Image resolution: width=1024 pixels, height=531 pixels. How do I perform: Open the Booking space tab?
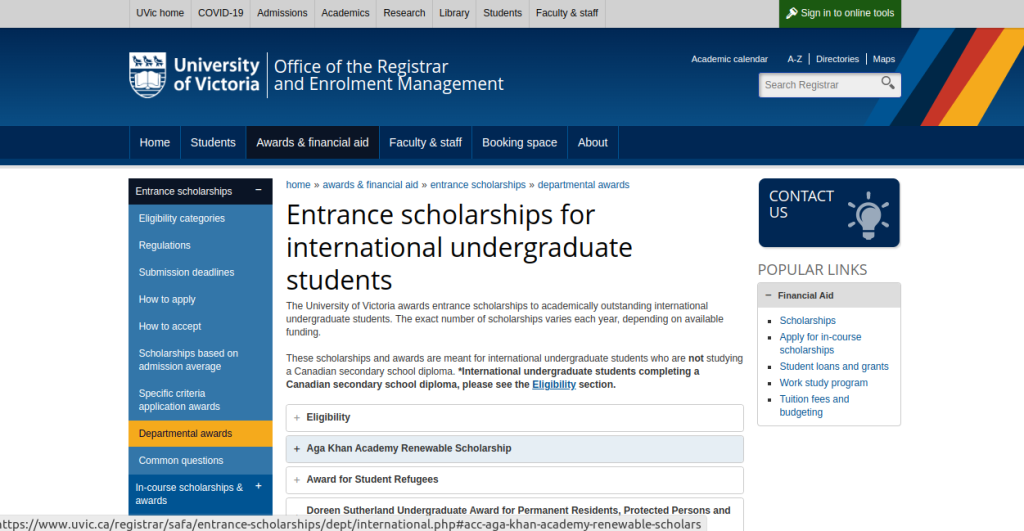tap(519, 142)
